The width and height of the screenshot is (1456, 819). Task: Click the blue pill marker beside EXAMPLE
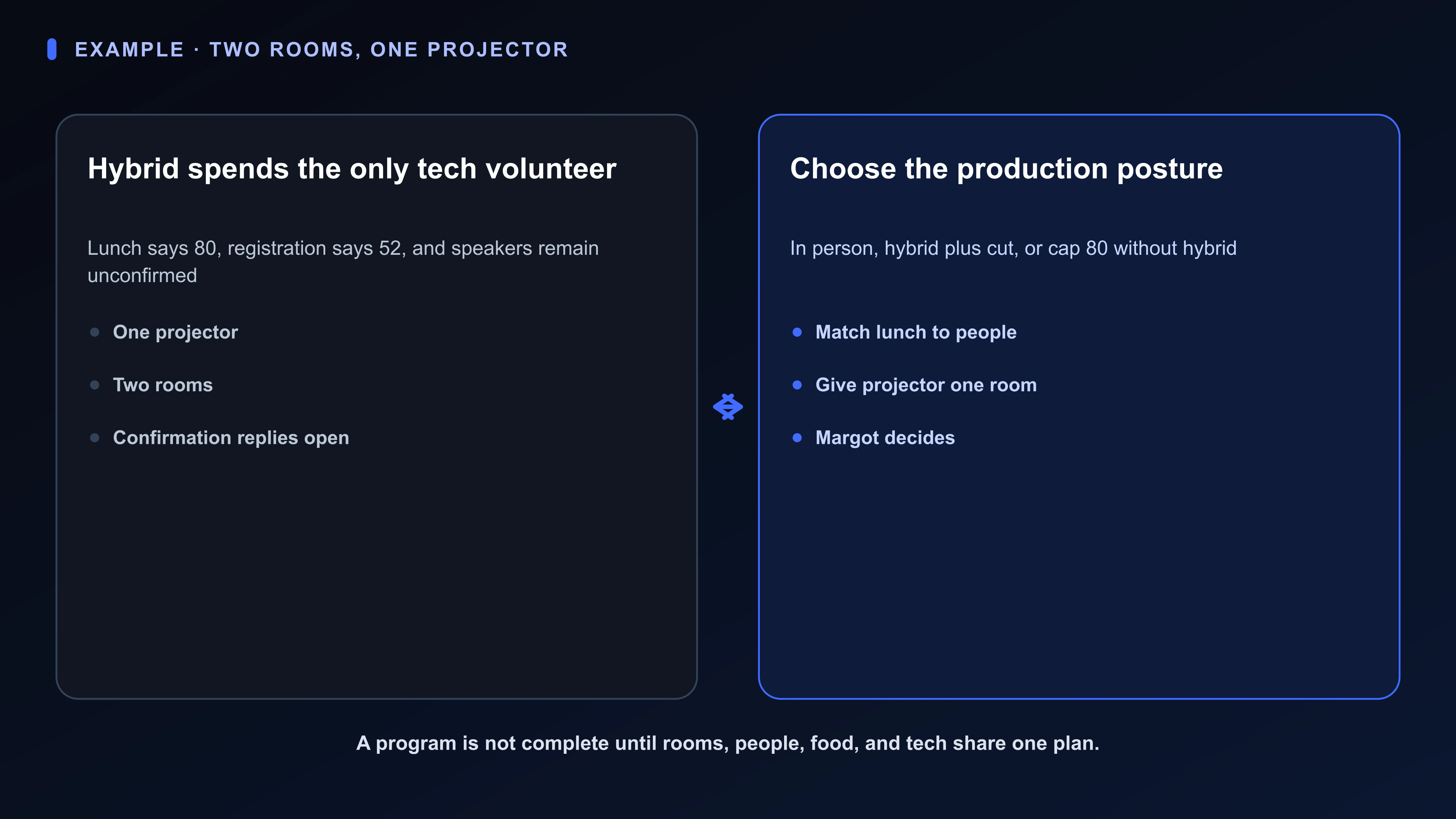pyautogui.click(x=52, y=49)
